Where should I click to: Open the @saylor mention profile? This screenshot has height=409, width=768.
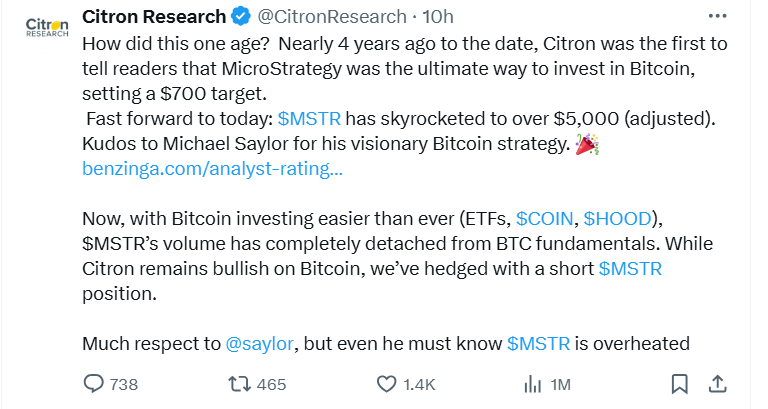[260, 344]
